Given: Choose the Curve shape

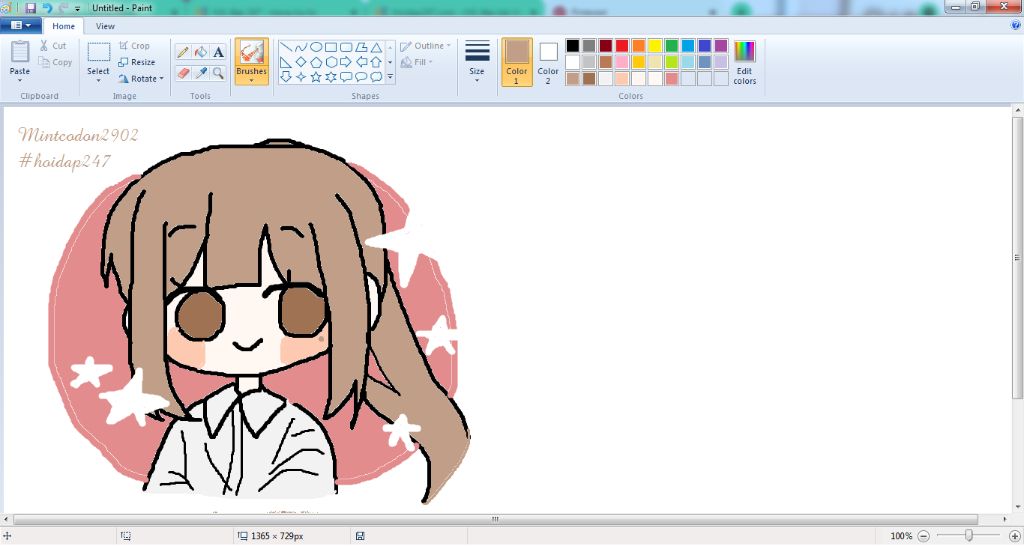Looking at the screenshot, I should click(x=300, y=47).
